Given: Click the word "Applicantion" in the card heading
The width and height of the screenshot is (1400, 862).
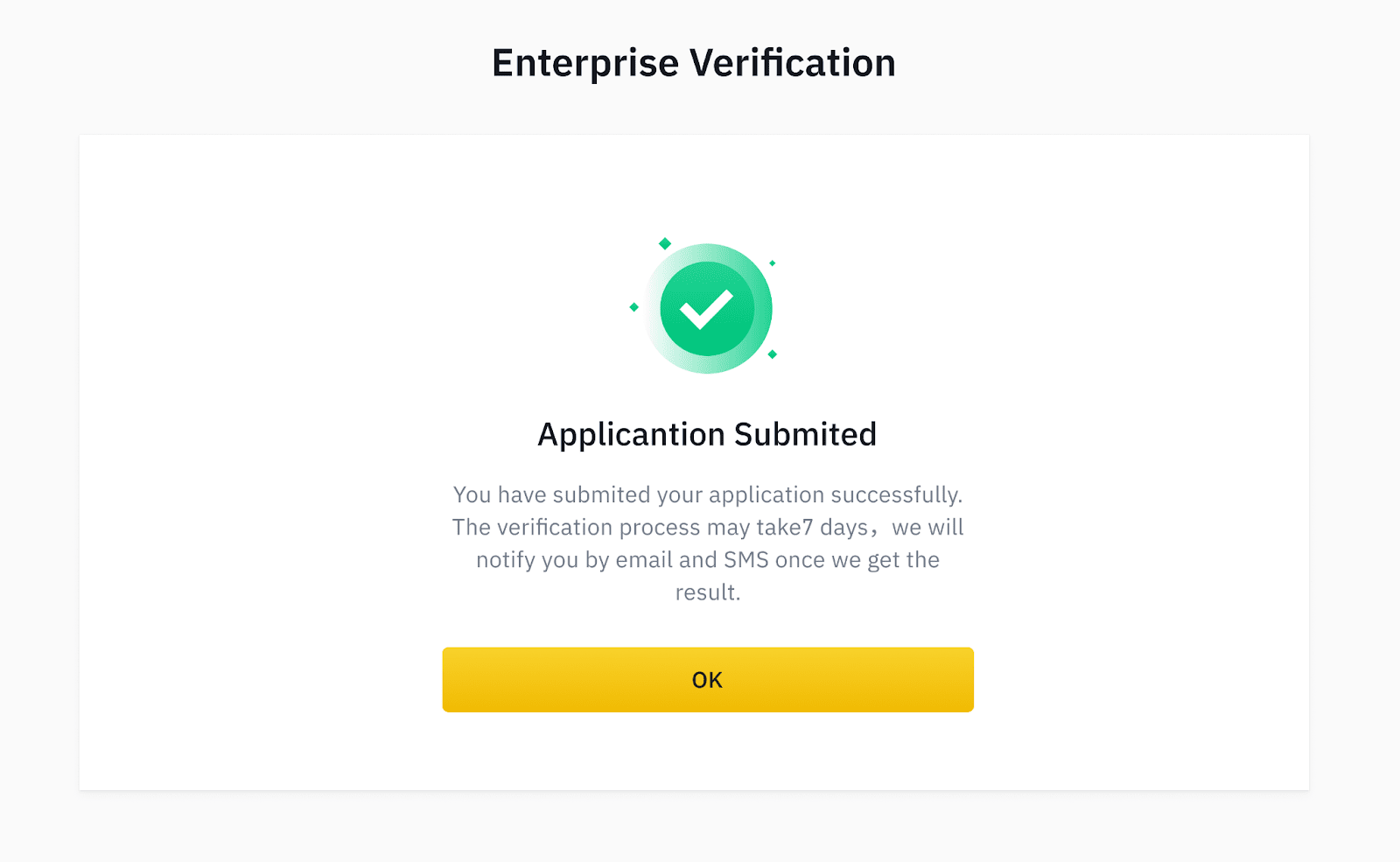Looking at the screenshot, I should (631, 434).
